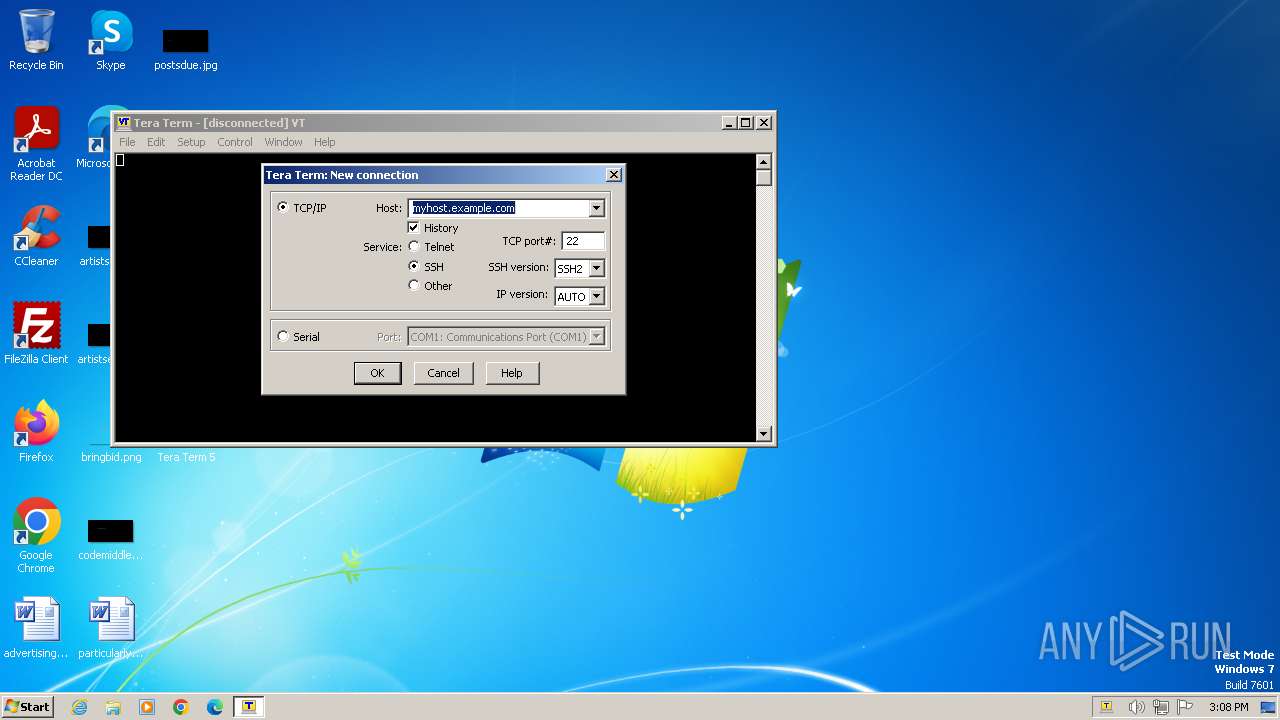Select the codemiddle desktop file
The height and width of the screenshot is (720, 1280).
coord(110,540)
